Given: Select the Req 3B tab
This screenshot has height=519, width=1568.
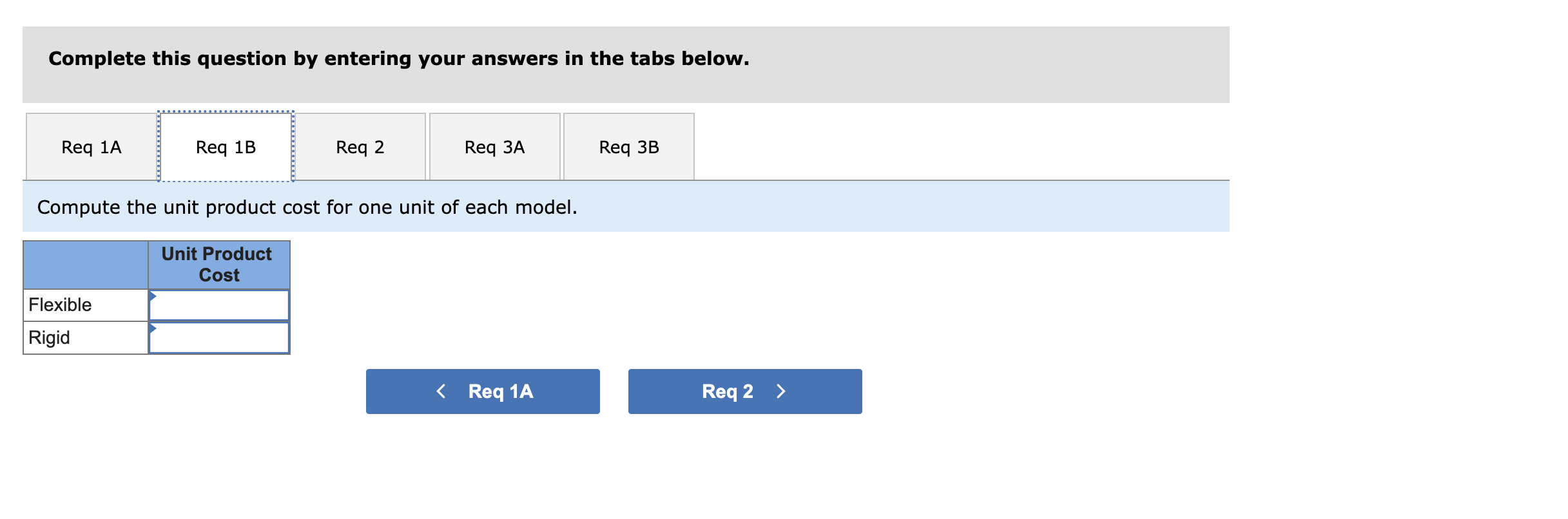Looking at the screenshot, I should pos(628,147).
